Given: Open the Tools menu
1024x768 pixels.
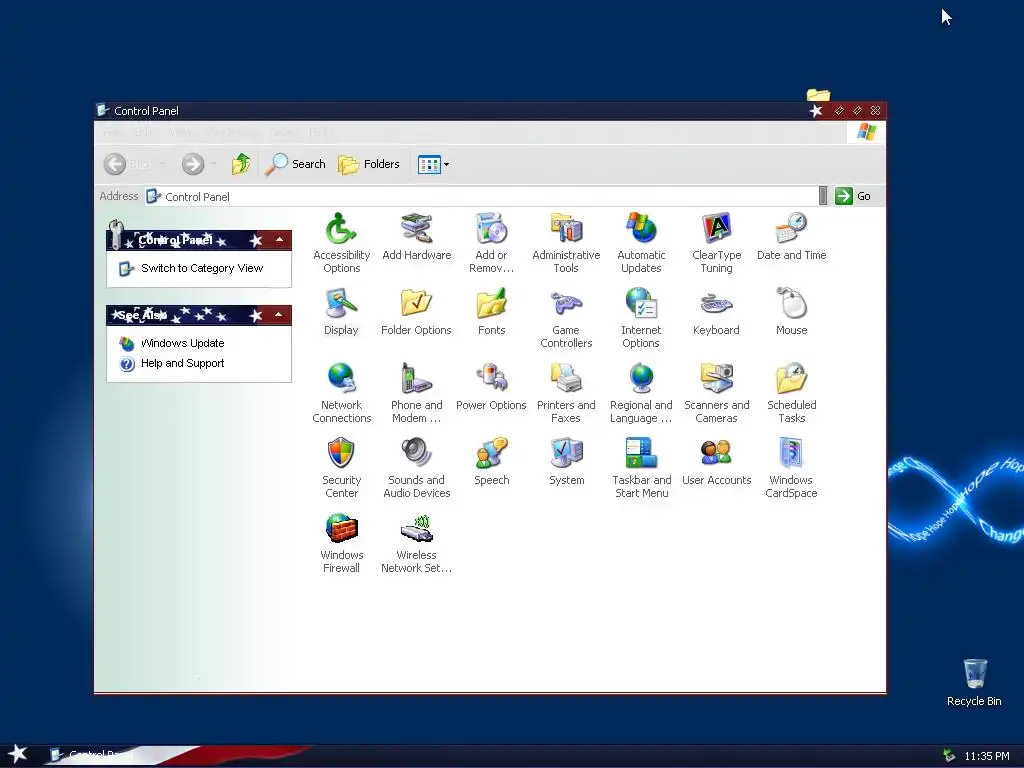Looking at the screenshot, I should click(x=282, y=133).
